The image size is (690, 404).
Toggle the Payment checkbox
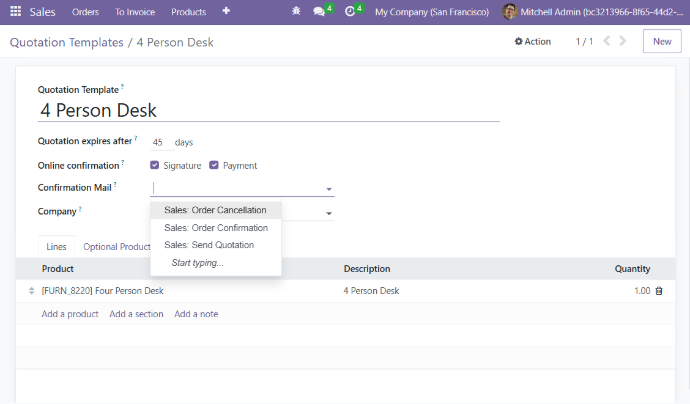pyautogui.click(x=214, y=166)
